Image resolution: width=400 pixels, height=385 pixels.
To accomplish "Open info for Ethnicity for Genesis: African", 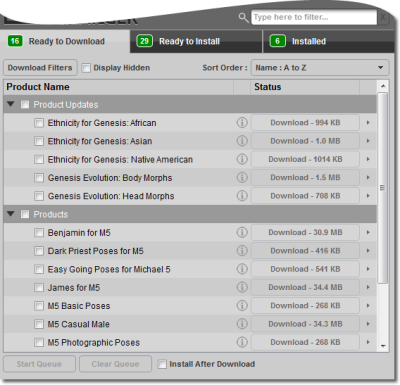I will pos(242,123).
